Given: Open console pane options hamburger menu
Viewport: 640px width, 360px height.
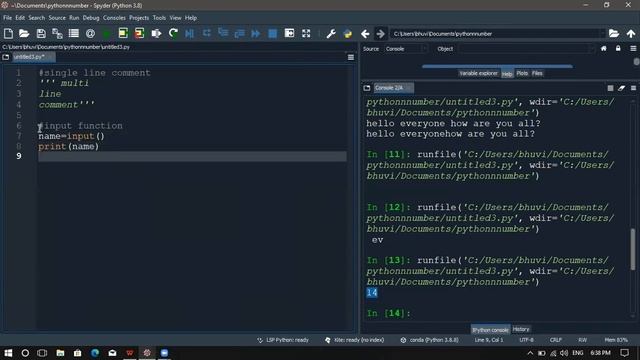Looking at the screenshot, I should coord(633,88).
